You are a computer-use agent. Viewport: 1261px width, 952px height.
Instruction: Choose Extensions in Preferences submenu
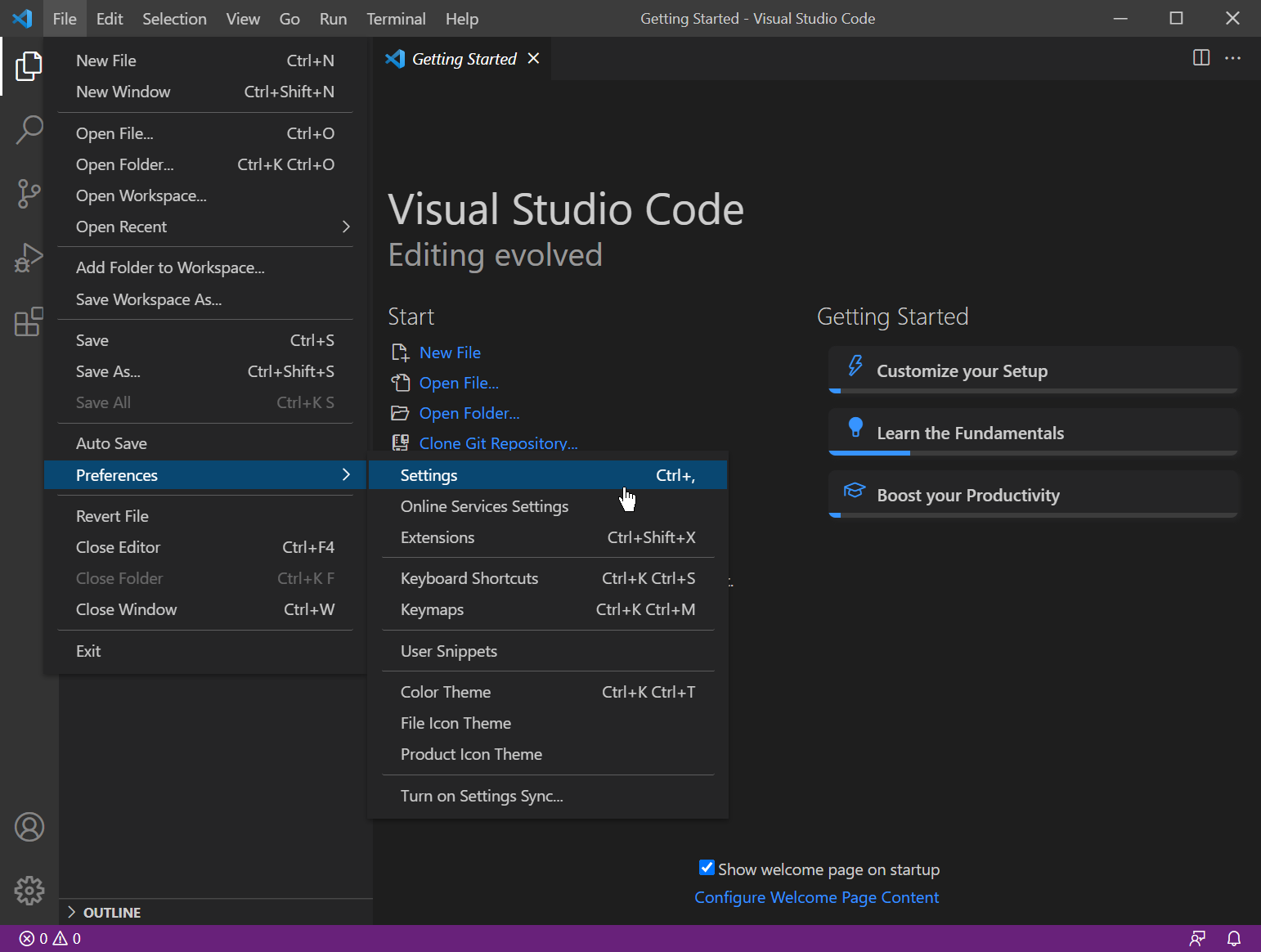click(x=548, y=537)
